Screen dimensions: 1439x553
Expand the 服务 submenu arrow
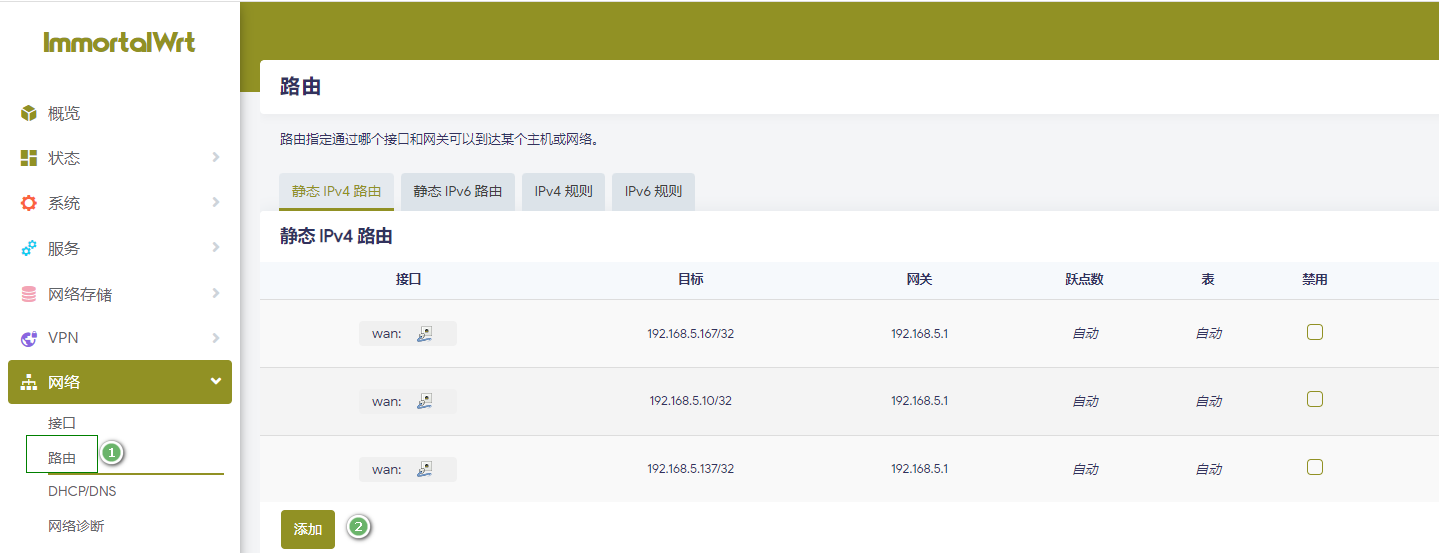click(x=216, y=248)
